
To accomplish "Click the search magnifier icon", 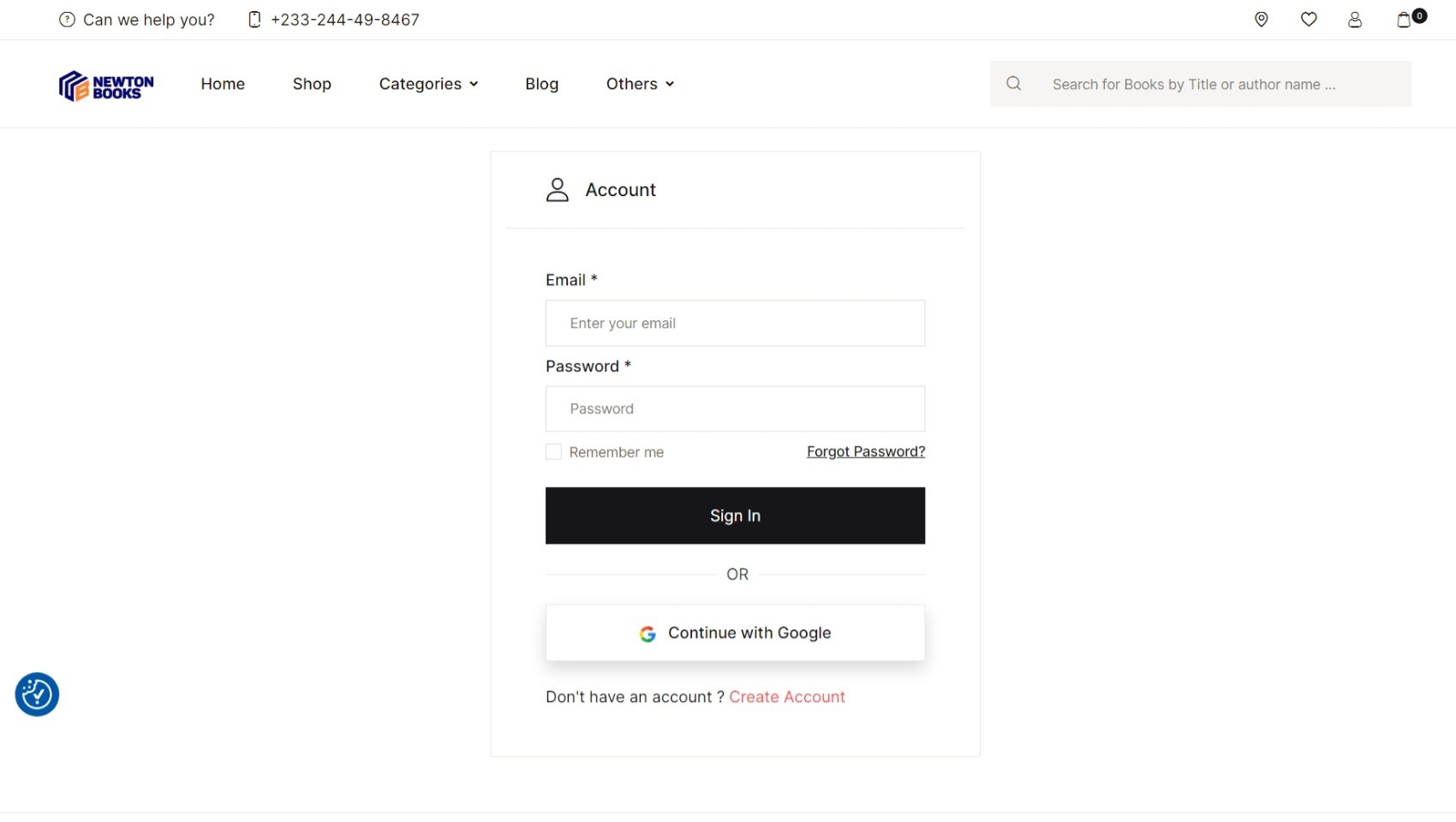I will pos(1013,83).
